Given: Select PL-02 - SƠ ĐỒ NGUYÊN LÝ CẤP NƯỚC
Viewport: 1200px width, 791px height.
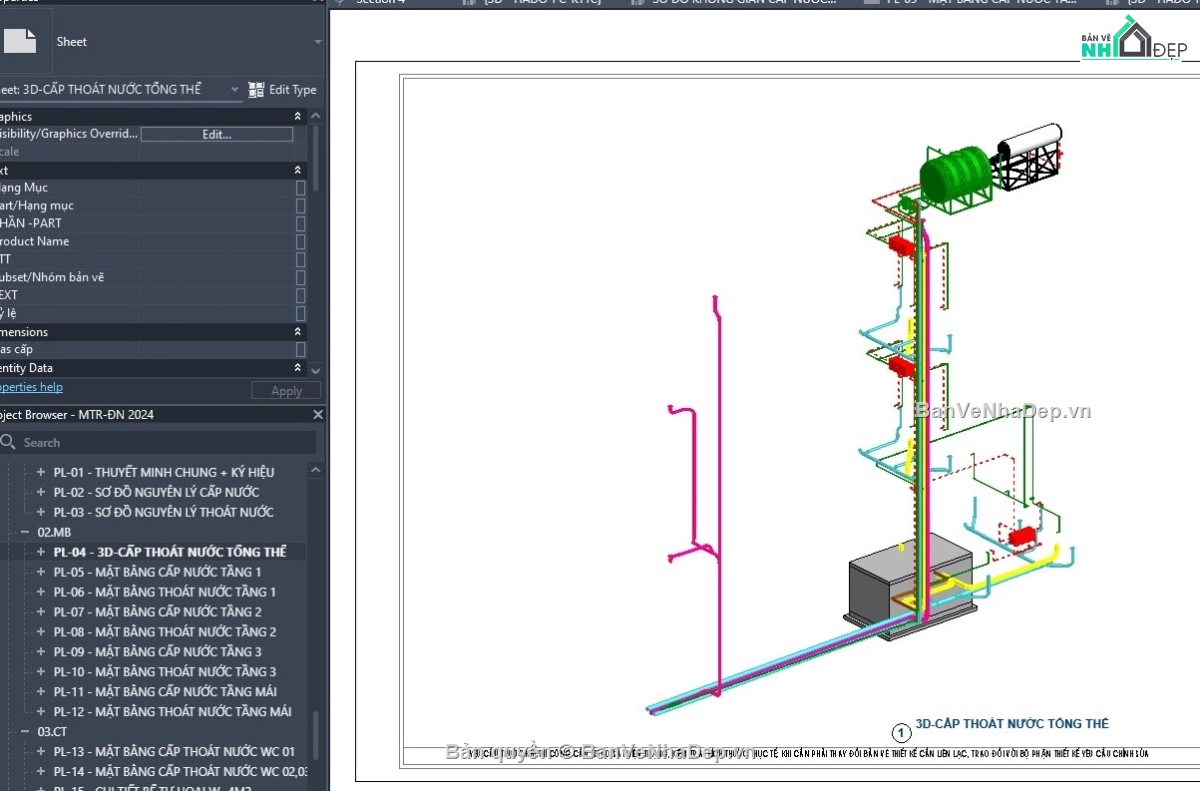Looking at the screenshot, I should [x=157, y=492].
